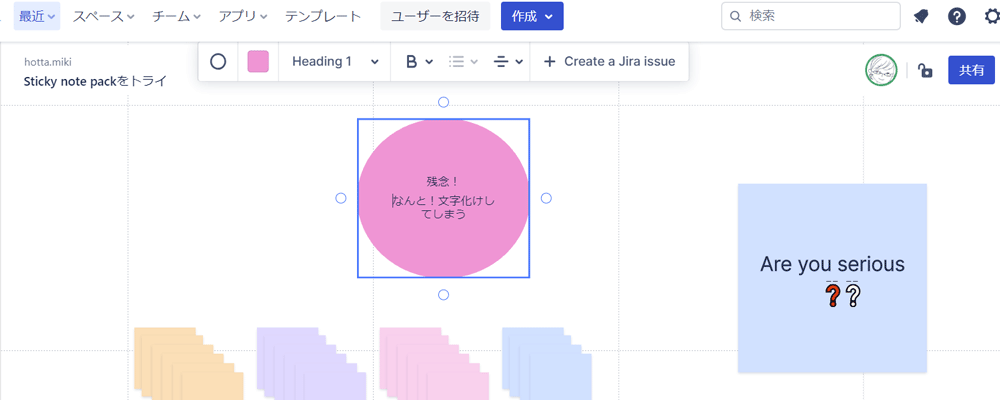
Task: Open the text alignment dropdown
Action: (508, 62)
